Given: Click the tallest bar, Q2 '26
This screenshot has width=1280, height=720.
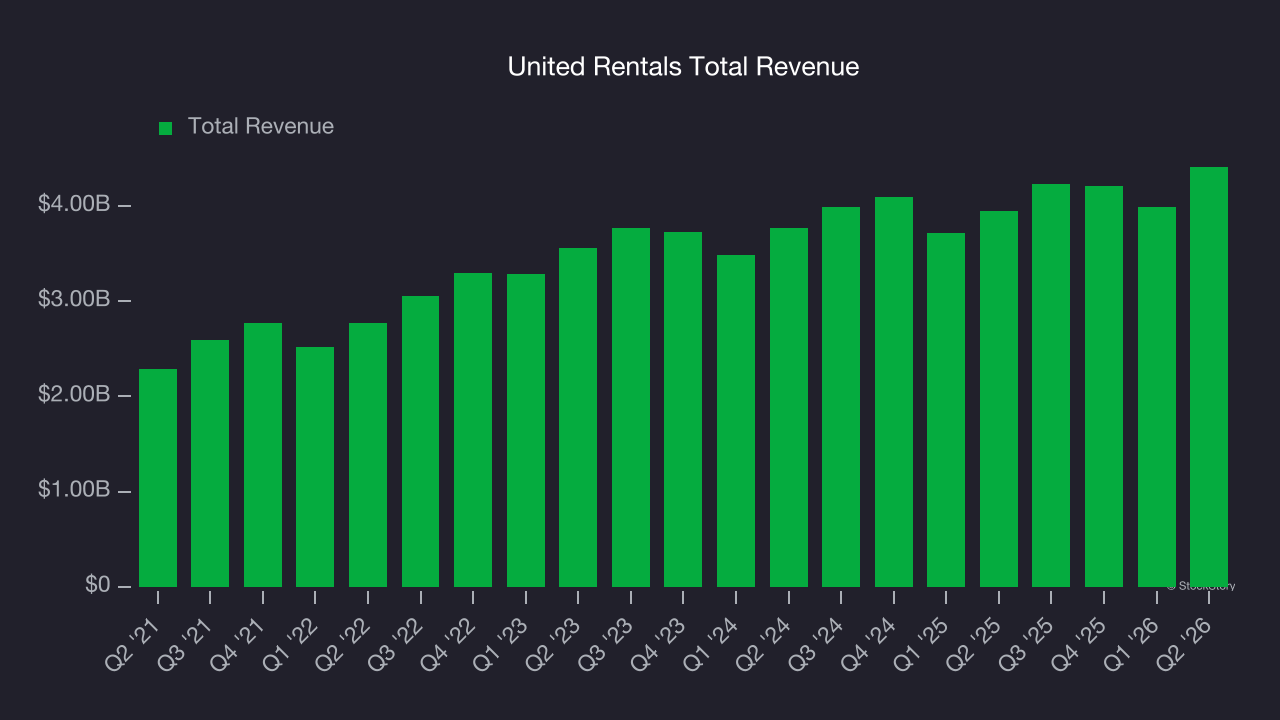Looking at the screenshot, I should (x=1209, y=377).
